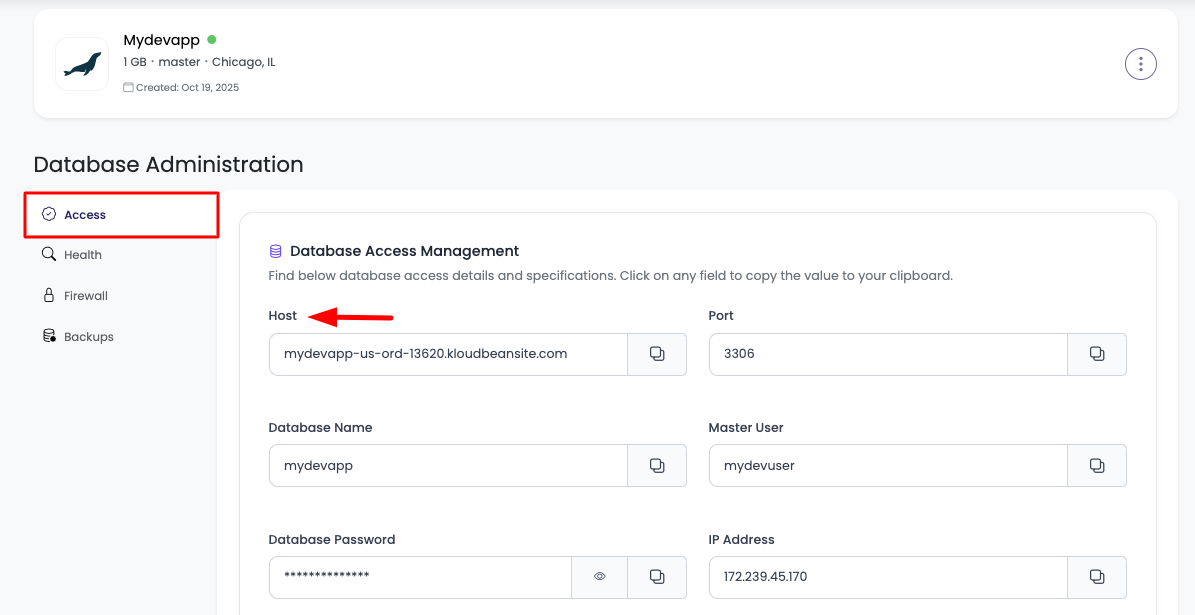Switch to the Health section
This screenshot has height=615, width=1195.
85,254
